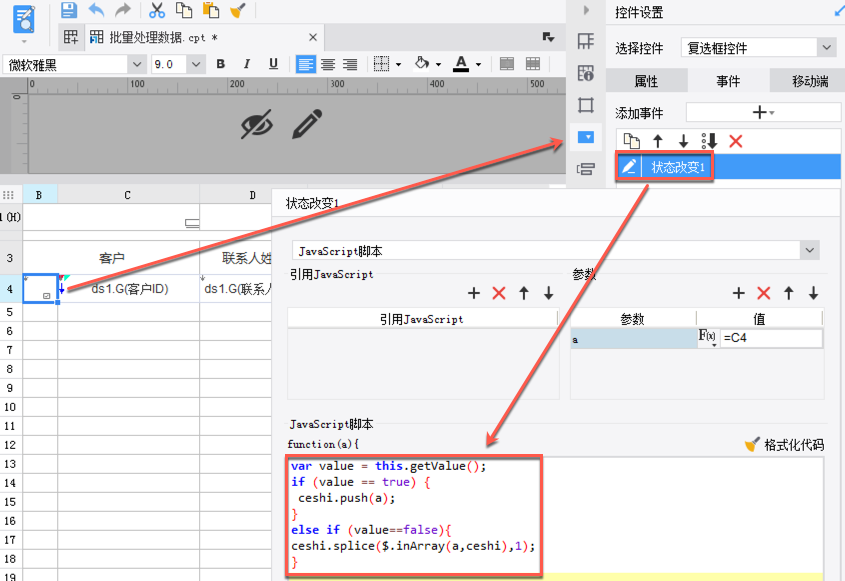Open the cell element panel icon in sidebar
Image resolution: width=845 pixels, height=581 pixels.
click(586, 42)
